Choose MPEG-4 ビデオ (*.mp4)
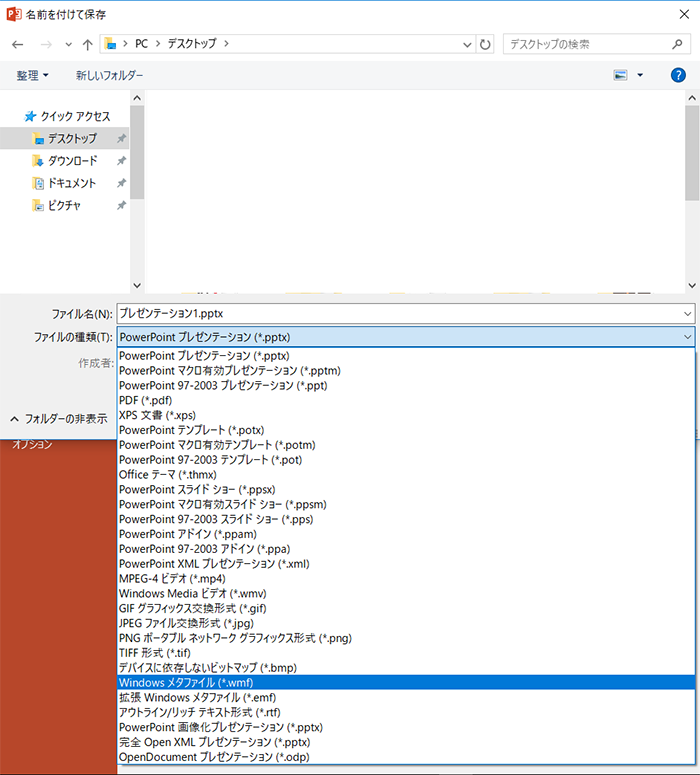 tap(406, 578)
